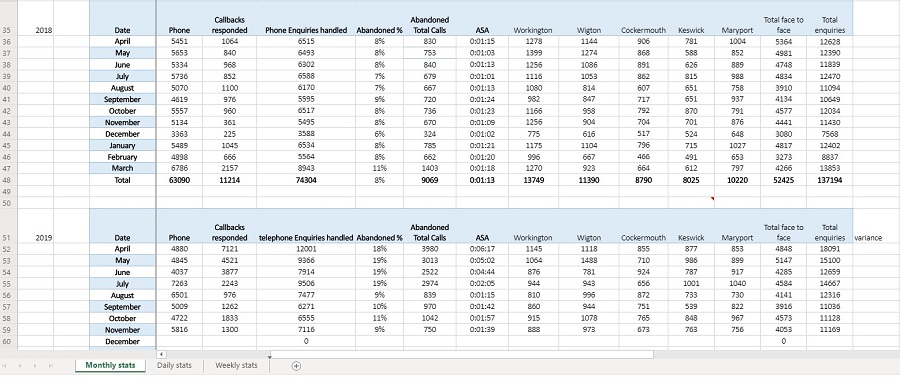Select April 2019 callbacks value 7121
The width and height of the screenshot is (900, 377).
(229, 249)
